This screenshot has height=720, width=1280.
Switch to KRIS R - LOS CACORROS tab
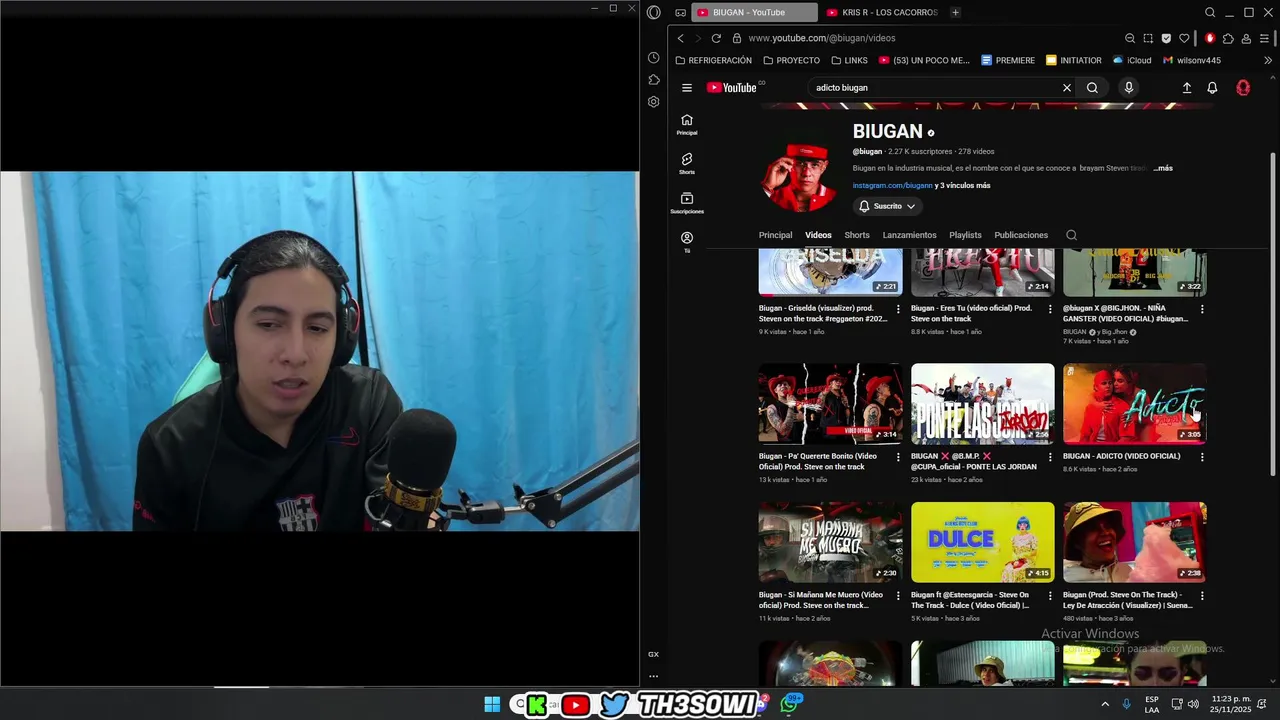(x=882, y=12)
